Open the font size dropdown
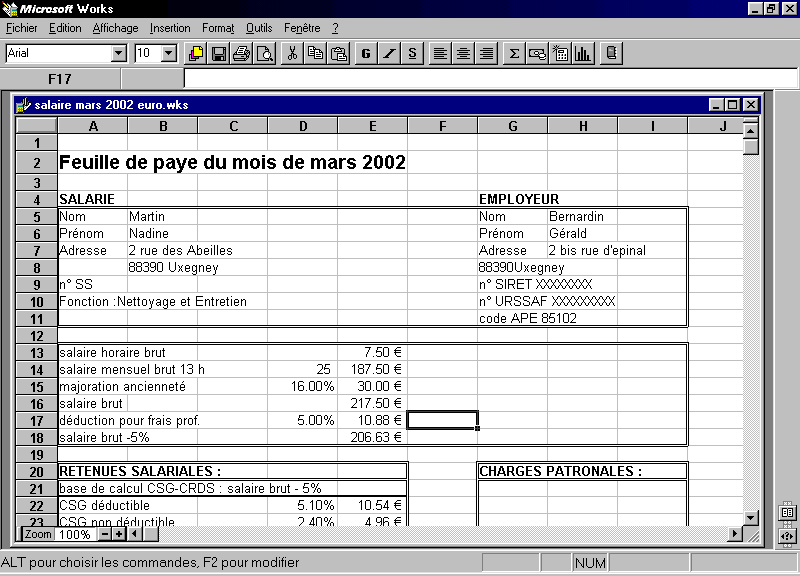This screenshot has height=576, width=800. pos(168,54)
